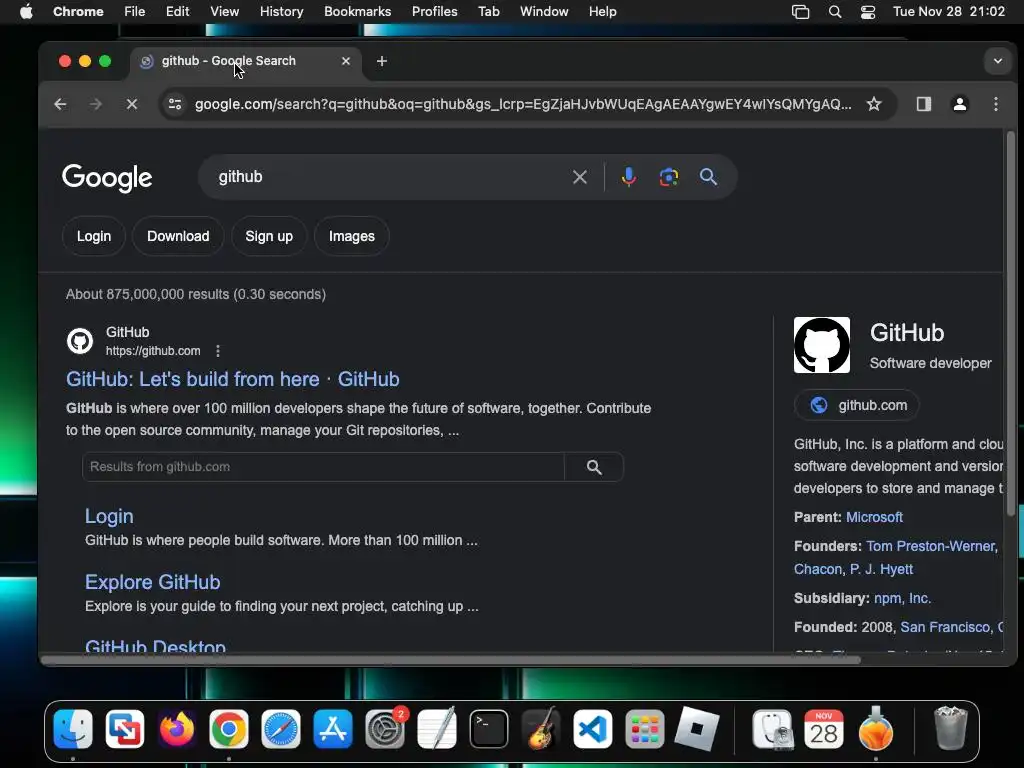Viewport: 1024px width, 768px height.
Task: Click the Google logo
Action: [107, 178]
